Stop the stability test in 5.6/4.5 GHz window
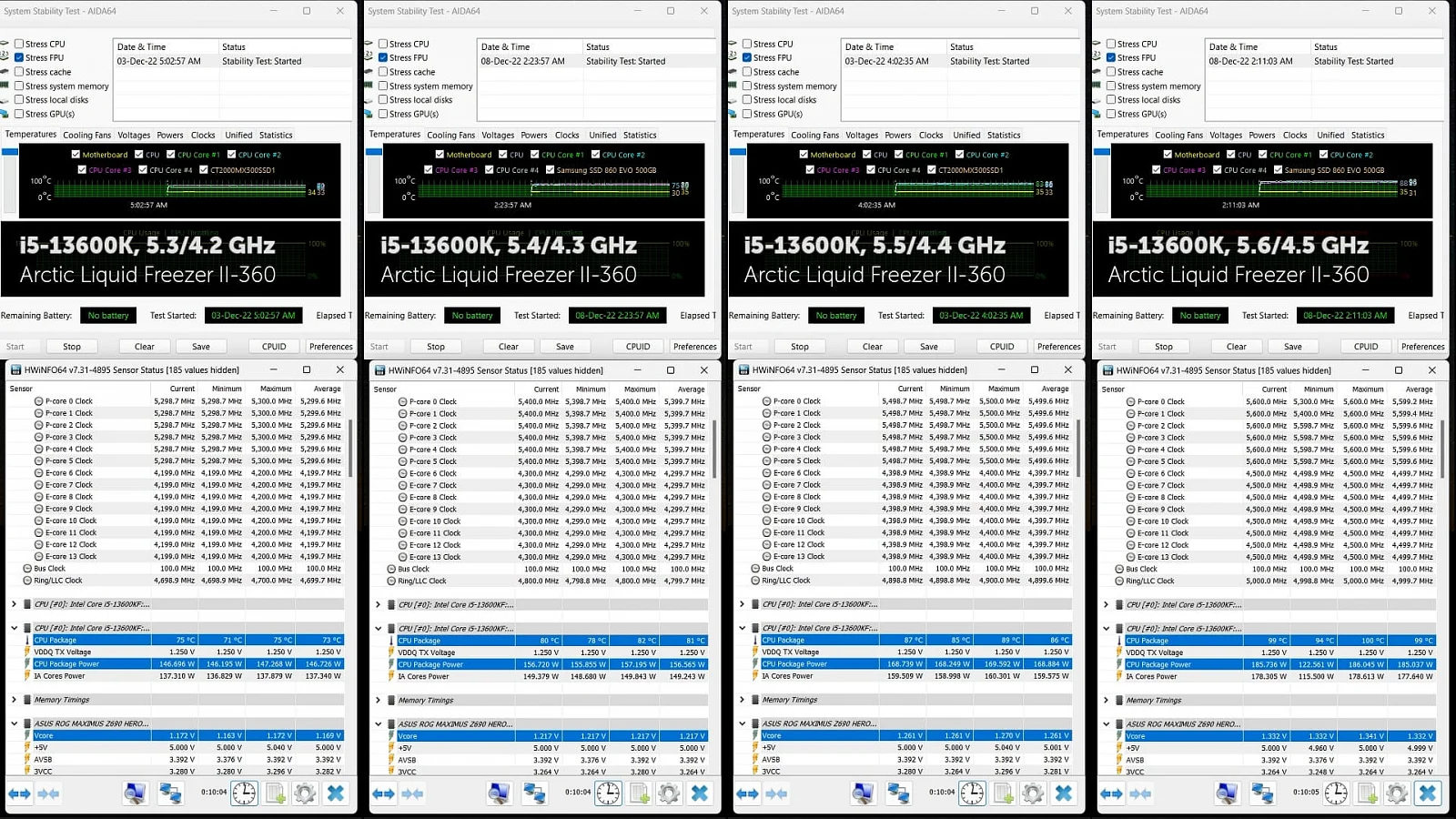The image size is (1456, 819). point(1164,347)
